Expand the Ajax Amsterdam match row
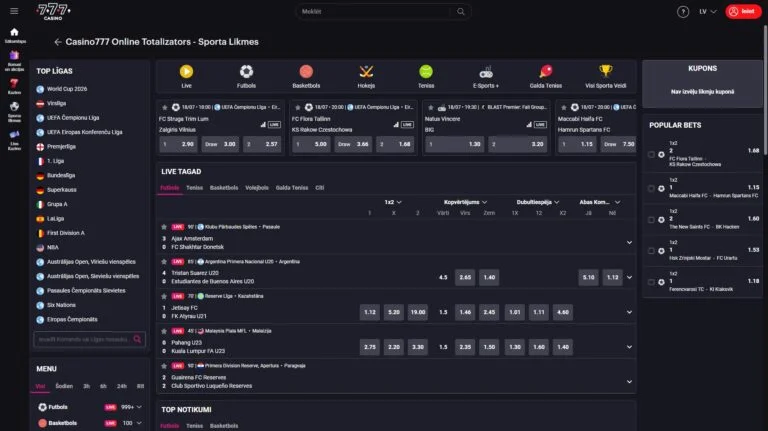 pyautogui.click(x=629, y=242)
